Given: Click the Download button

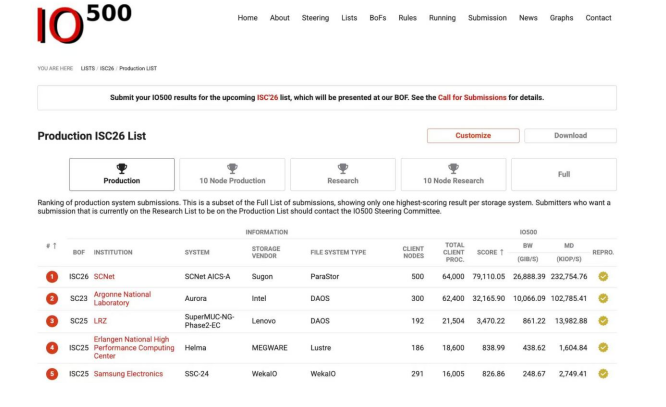Looking at the screenshot, I should pyautogui.click(x=570, y=136).
